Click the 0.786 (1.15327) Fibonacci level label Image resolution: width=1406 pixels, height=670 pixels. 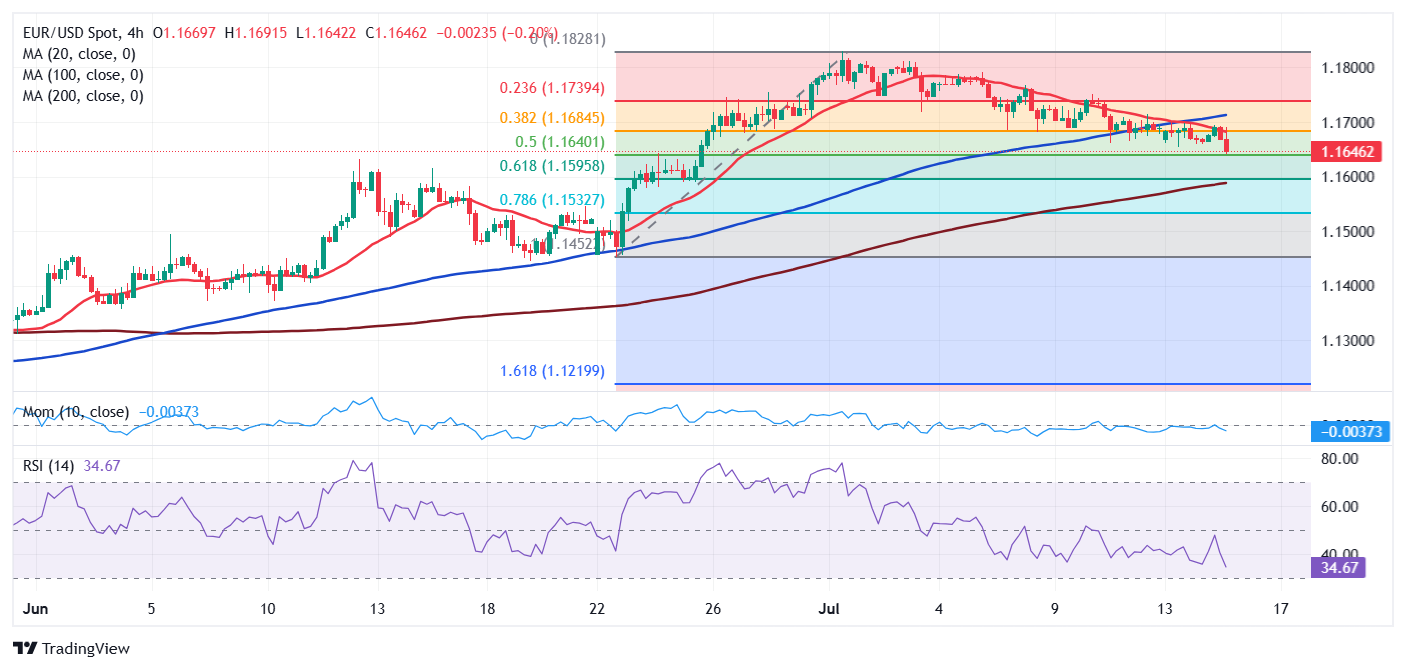click(556, 200)
